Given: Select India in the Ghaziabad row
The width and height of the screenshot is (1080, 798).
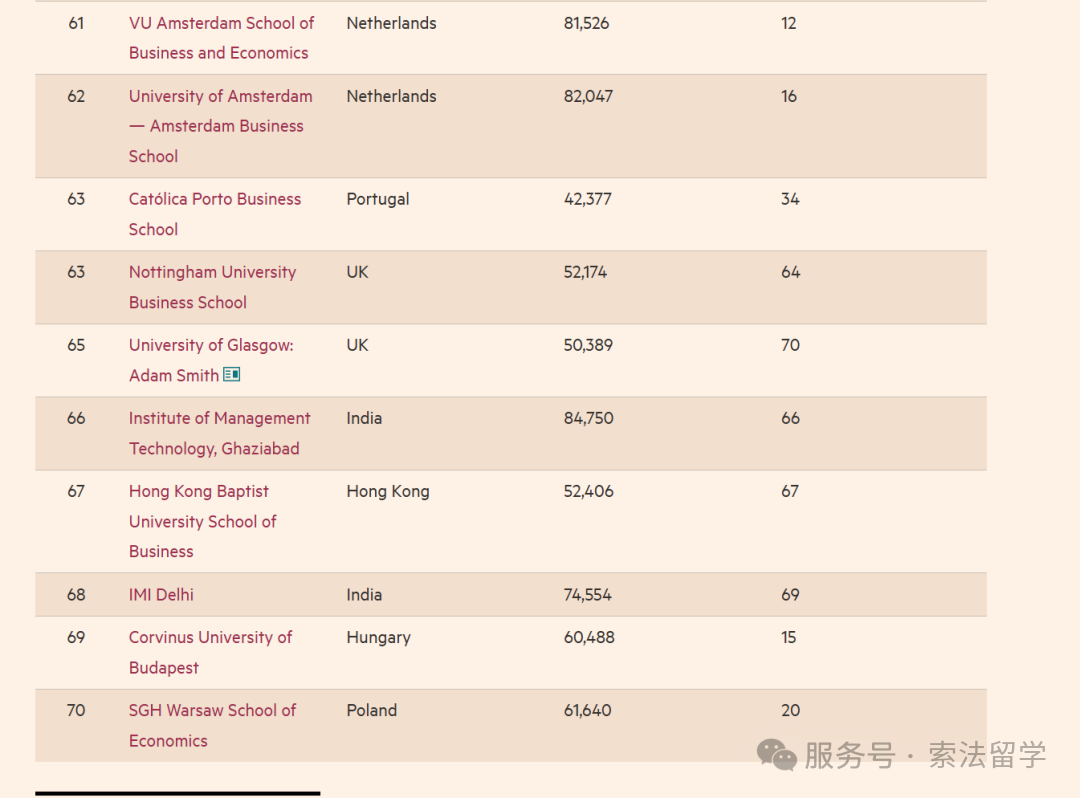Looking at the screenshot, I should point(364,418).
